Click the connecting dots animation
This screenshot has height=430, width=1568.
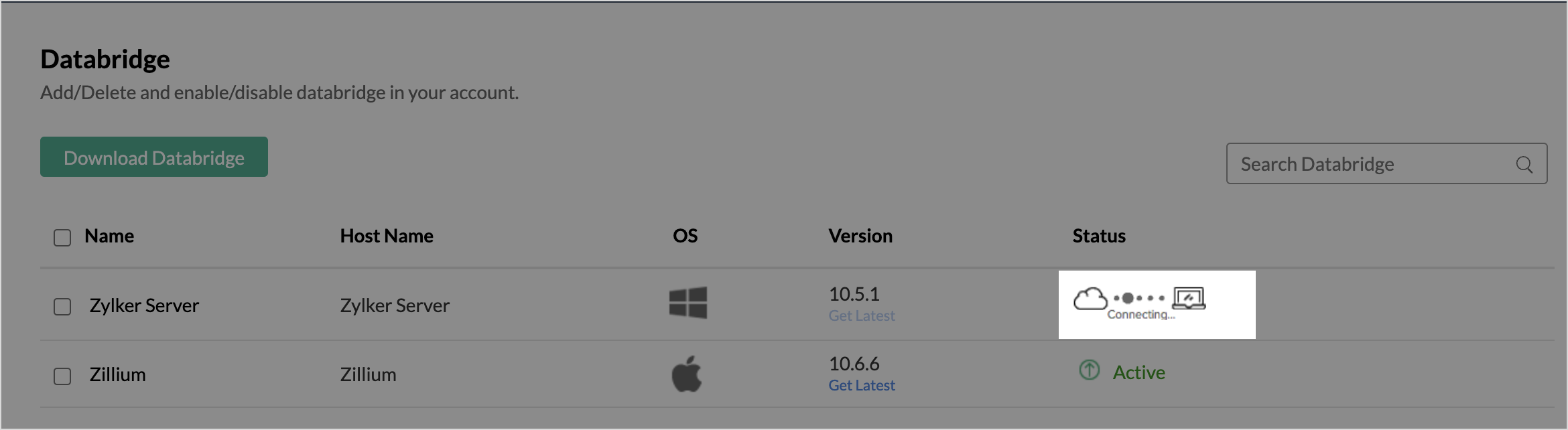point(1139,298)
